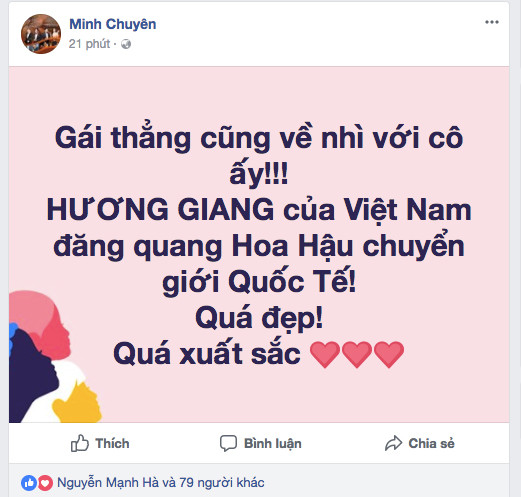This screenshot has height=497, width=521.
Task: Click the public globe privacy icon
Action: point(126,44)
